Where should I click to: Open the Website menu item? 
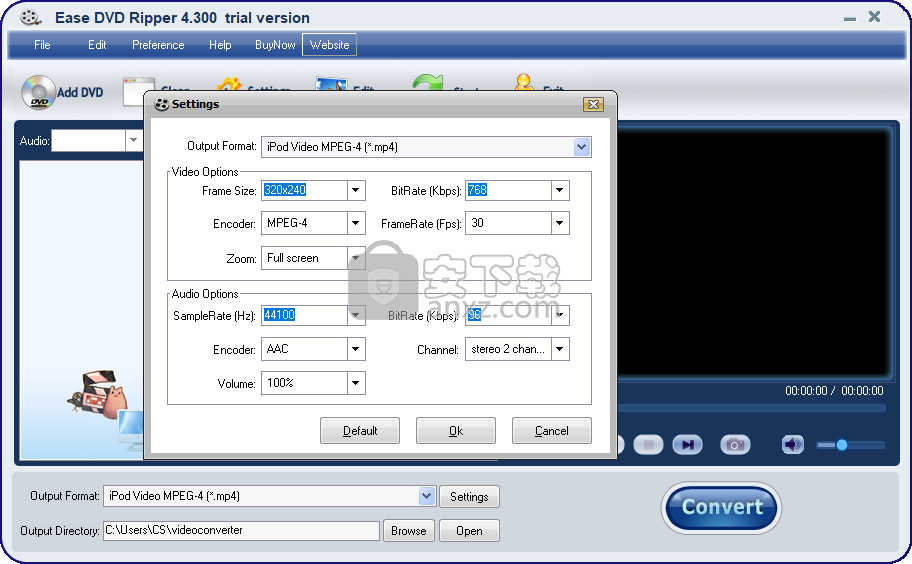329,45
